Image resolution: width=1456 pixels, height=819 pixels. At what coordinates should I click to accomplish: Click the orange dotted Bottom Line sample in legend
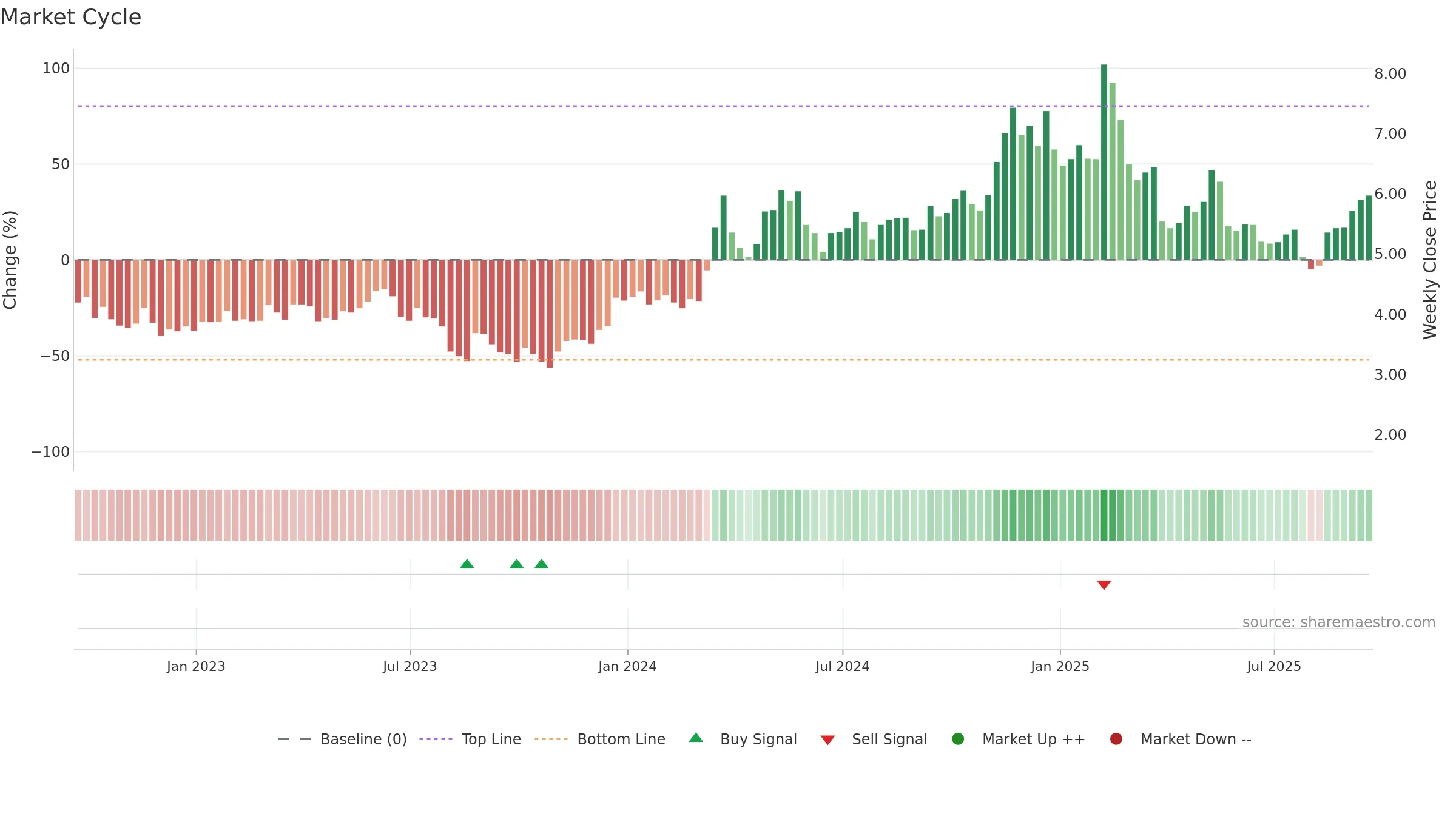(x=551, y=739)
